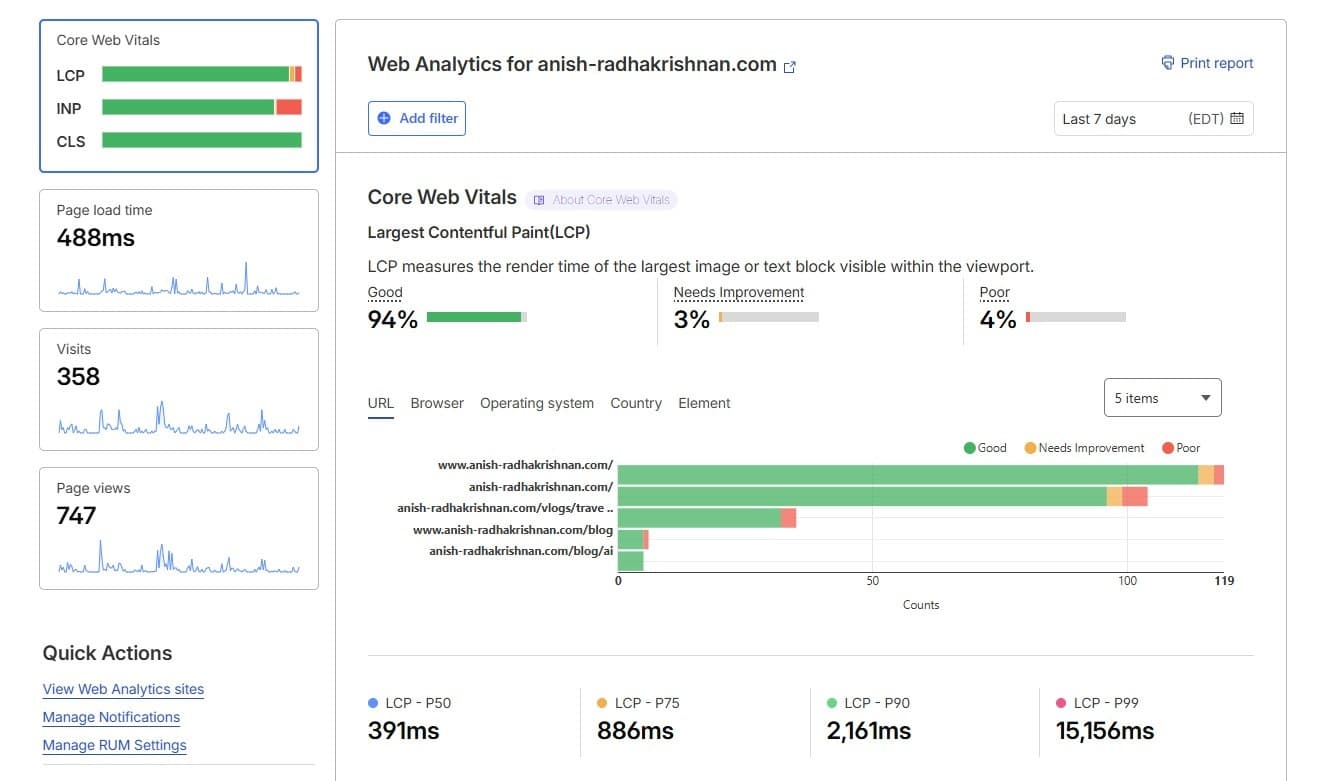Toggle the Good legend item

(x=985, y=448)
